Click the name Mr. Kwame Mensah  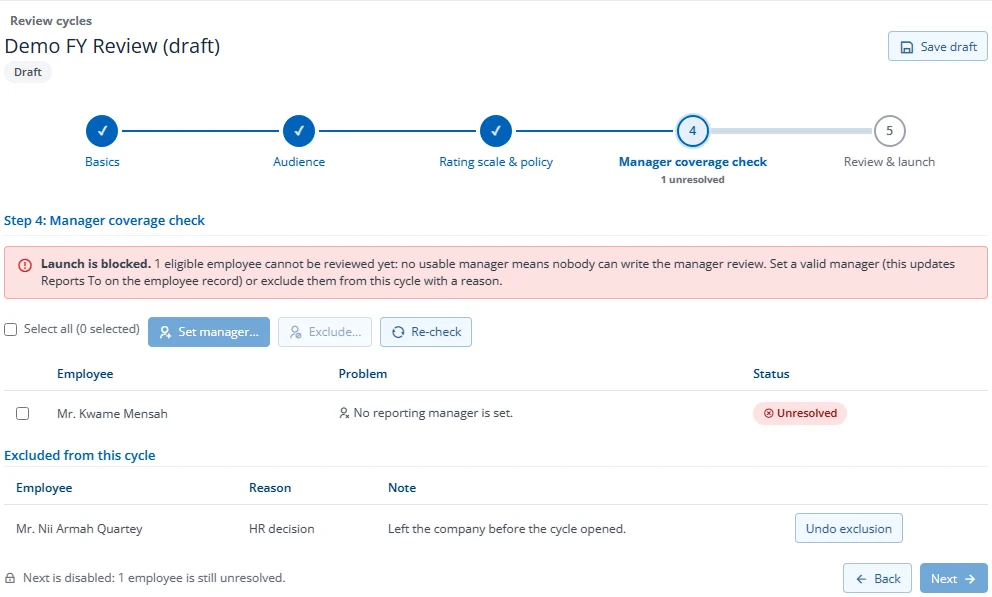[x=113, y=414]
